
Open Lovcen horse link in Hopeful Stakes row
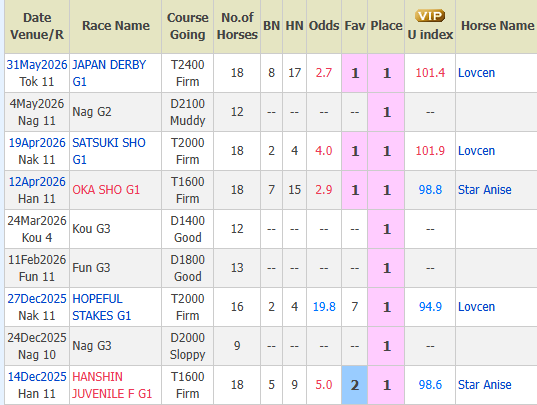click(476, 307)
